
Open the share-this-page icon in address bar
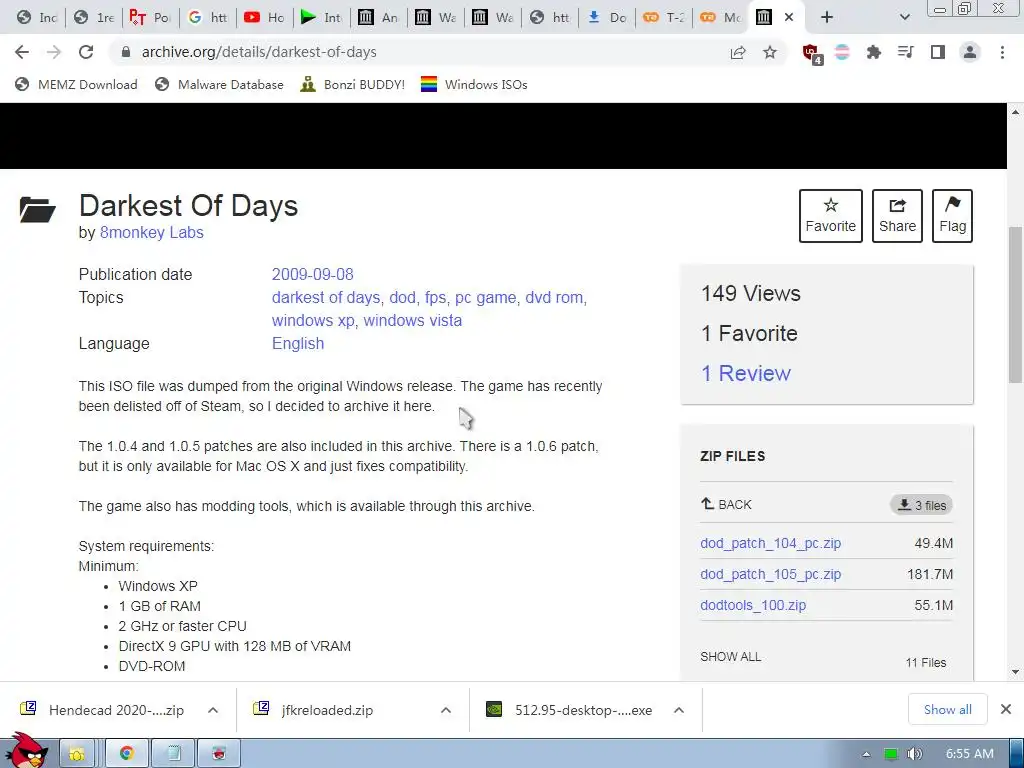click(738, 52)
